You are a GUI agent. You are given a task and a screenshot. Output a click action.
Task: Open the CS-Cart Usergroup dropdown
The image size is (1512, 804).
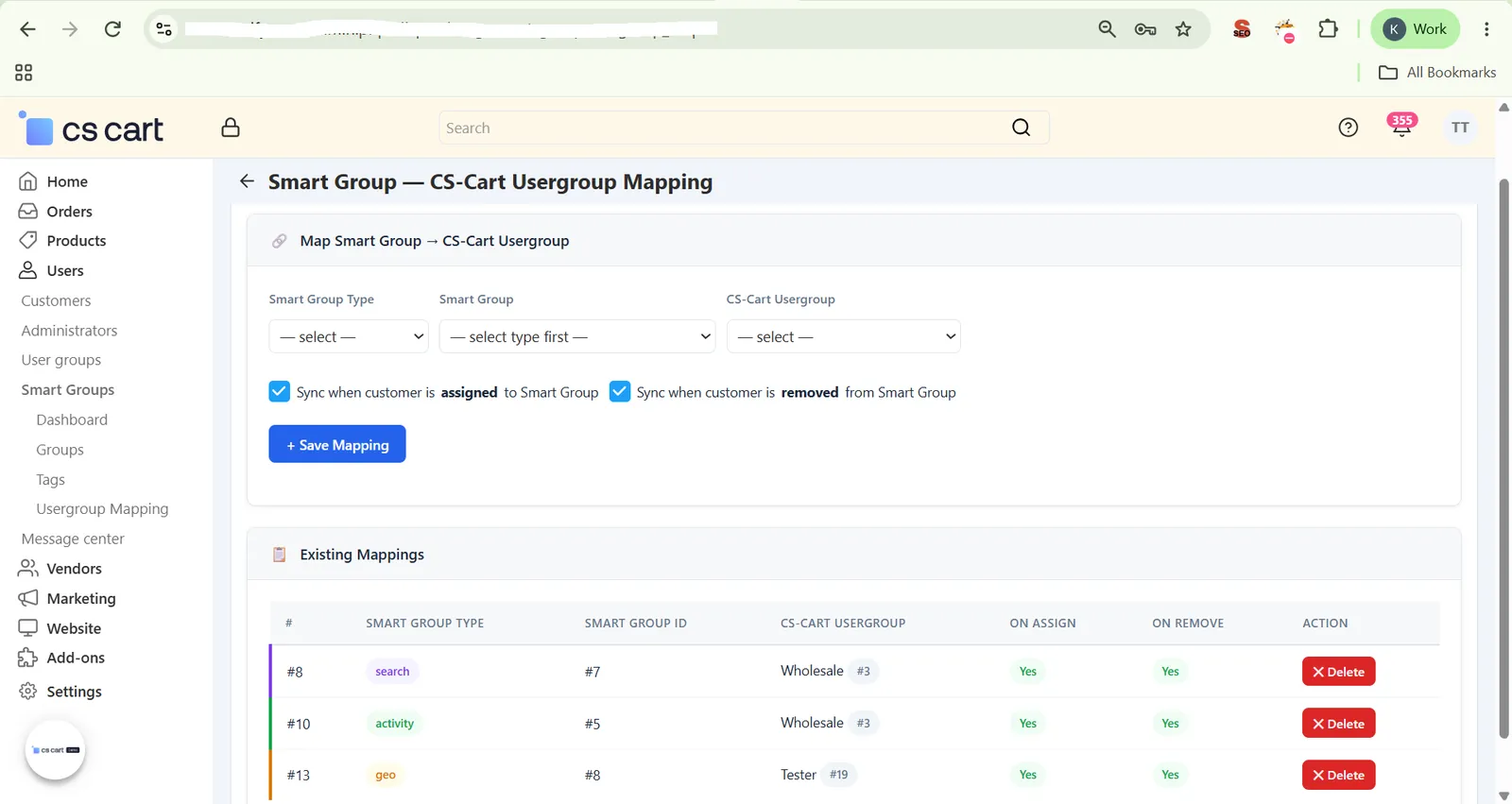pyautogui.click(x=844, y=336)
